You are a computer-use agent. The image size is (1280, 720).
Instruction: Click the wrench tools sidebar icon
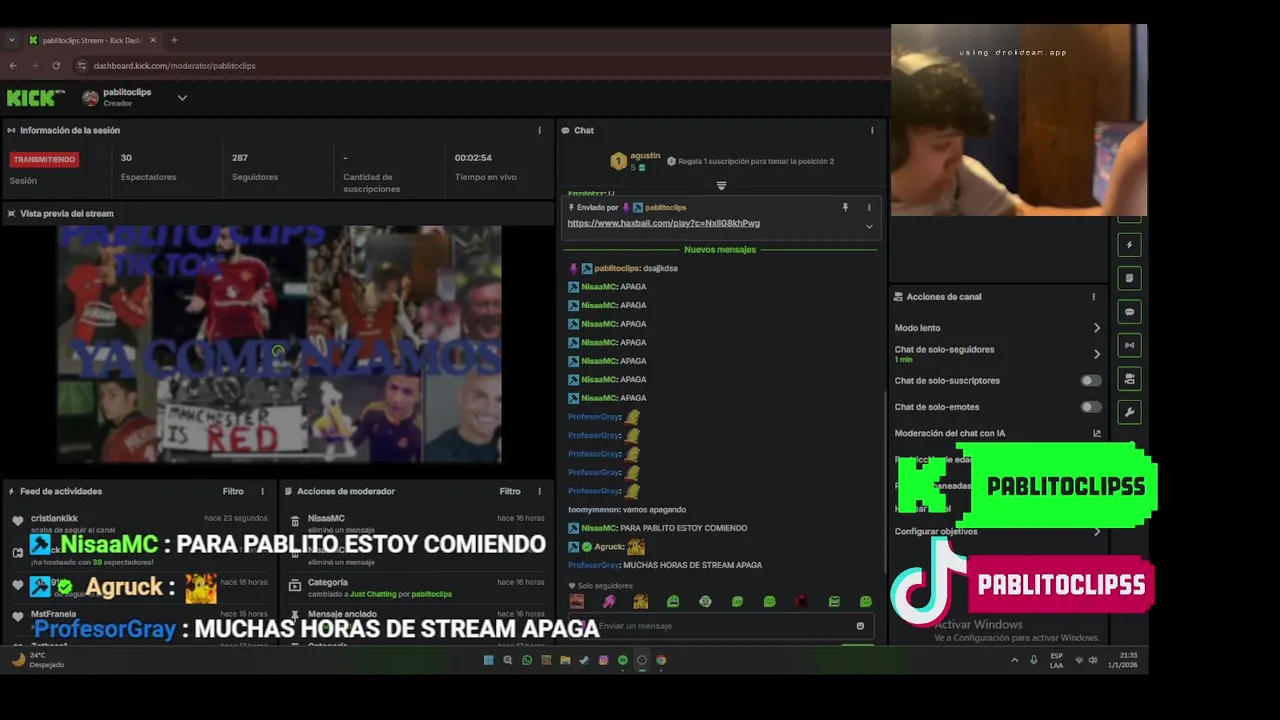coord(1130,412)
